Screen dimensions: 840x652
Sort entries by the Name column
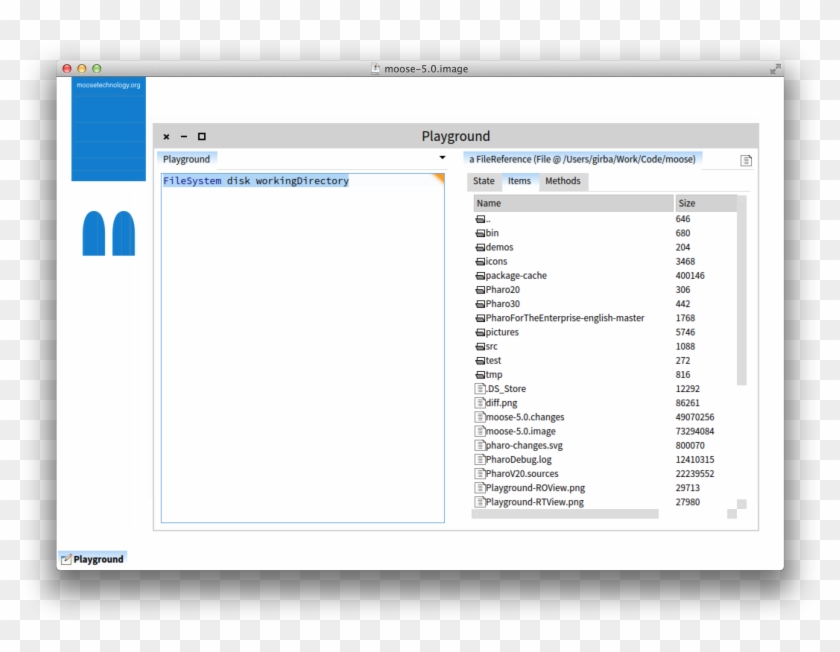click(488, 202)
